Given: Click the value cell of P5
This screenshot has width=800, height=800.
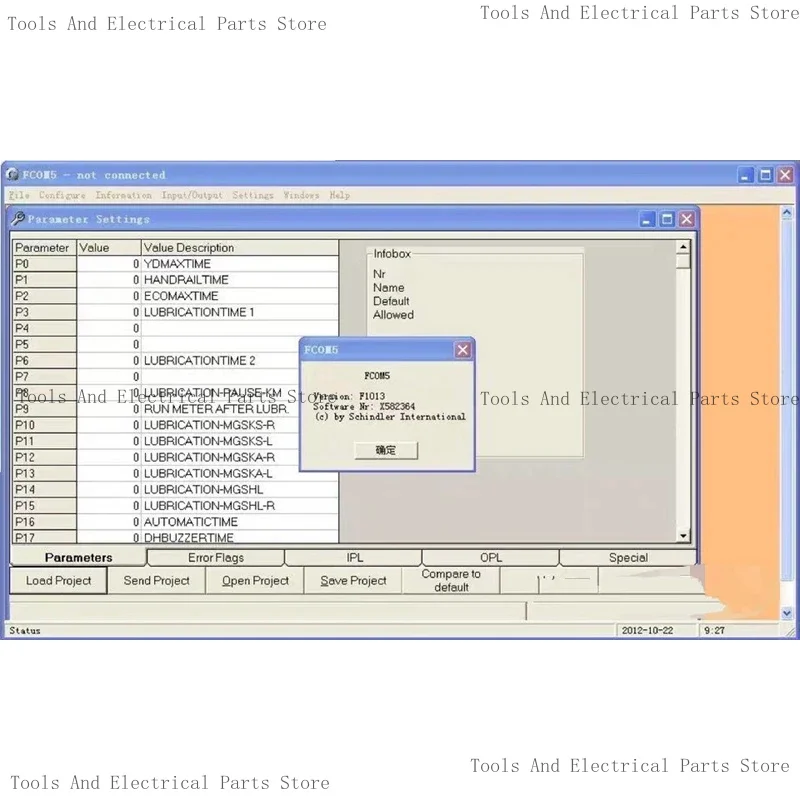Looking at the screenshot, I should (x=109, y=344).
